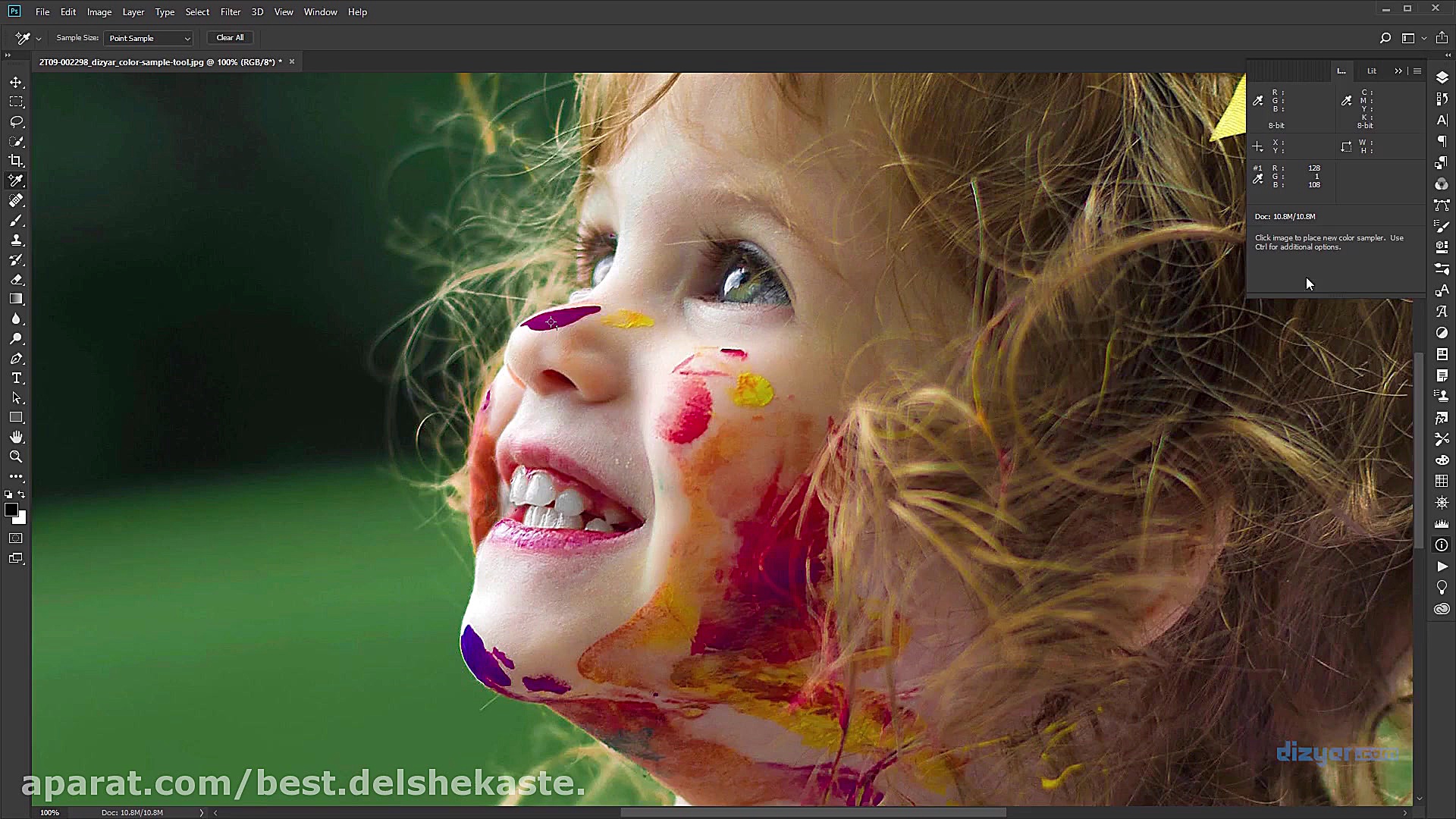This screenshot has width=1456, height=819.
Task: Click the Clear All button
Action: tap(230, 38)
